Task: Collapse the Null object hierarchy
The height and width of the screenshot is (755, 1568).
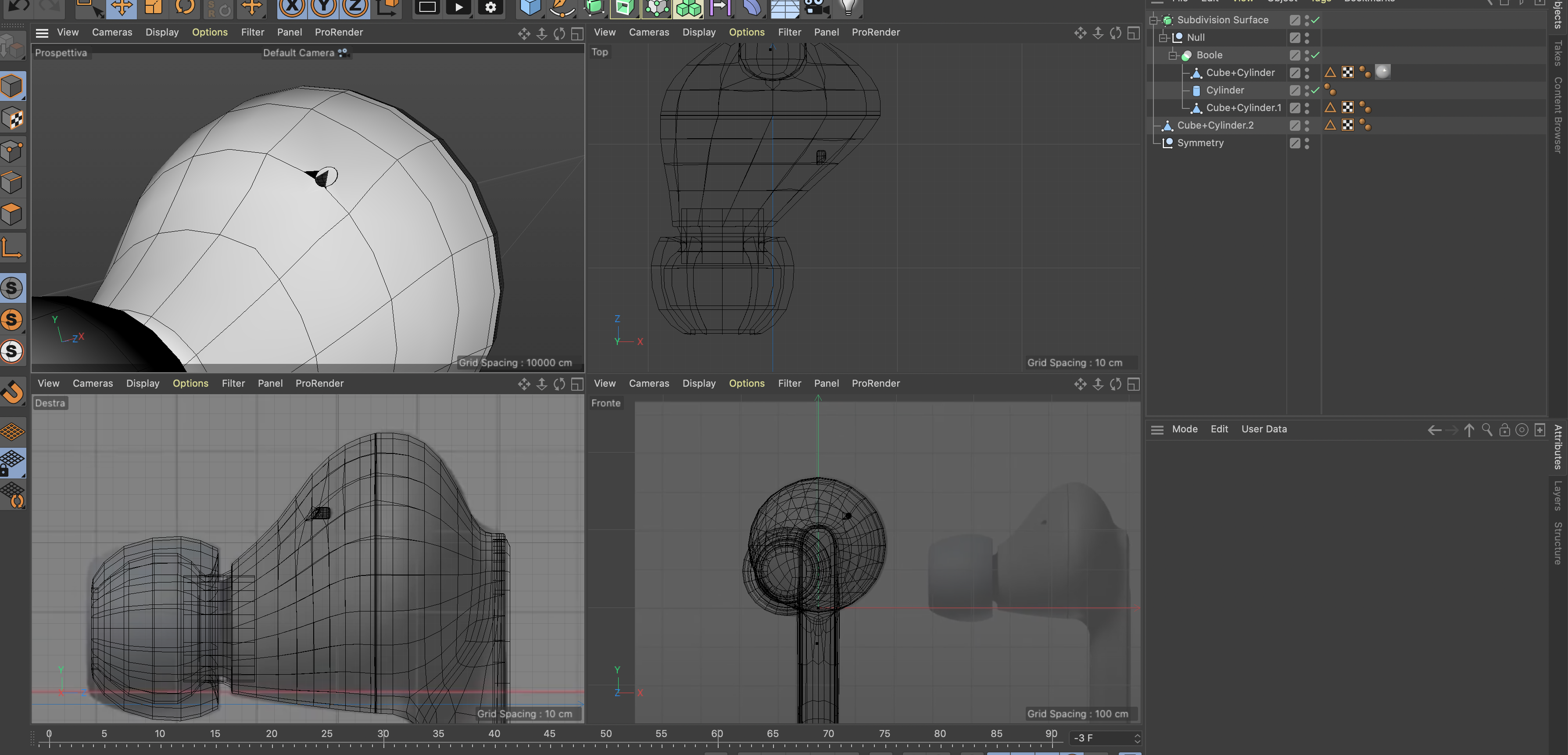Action: (1163, 38)
